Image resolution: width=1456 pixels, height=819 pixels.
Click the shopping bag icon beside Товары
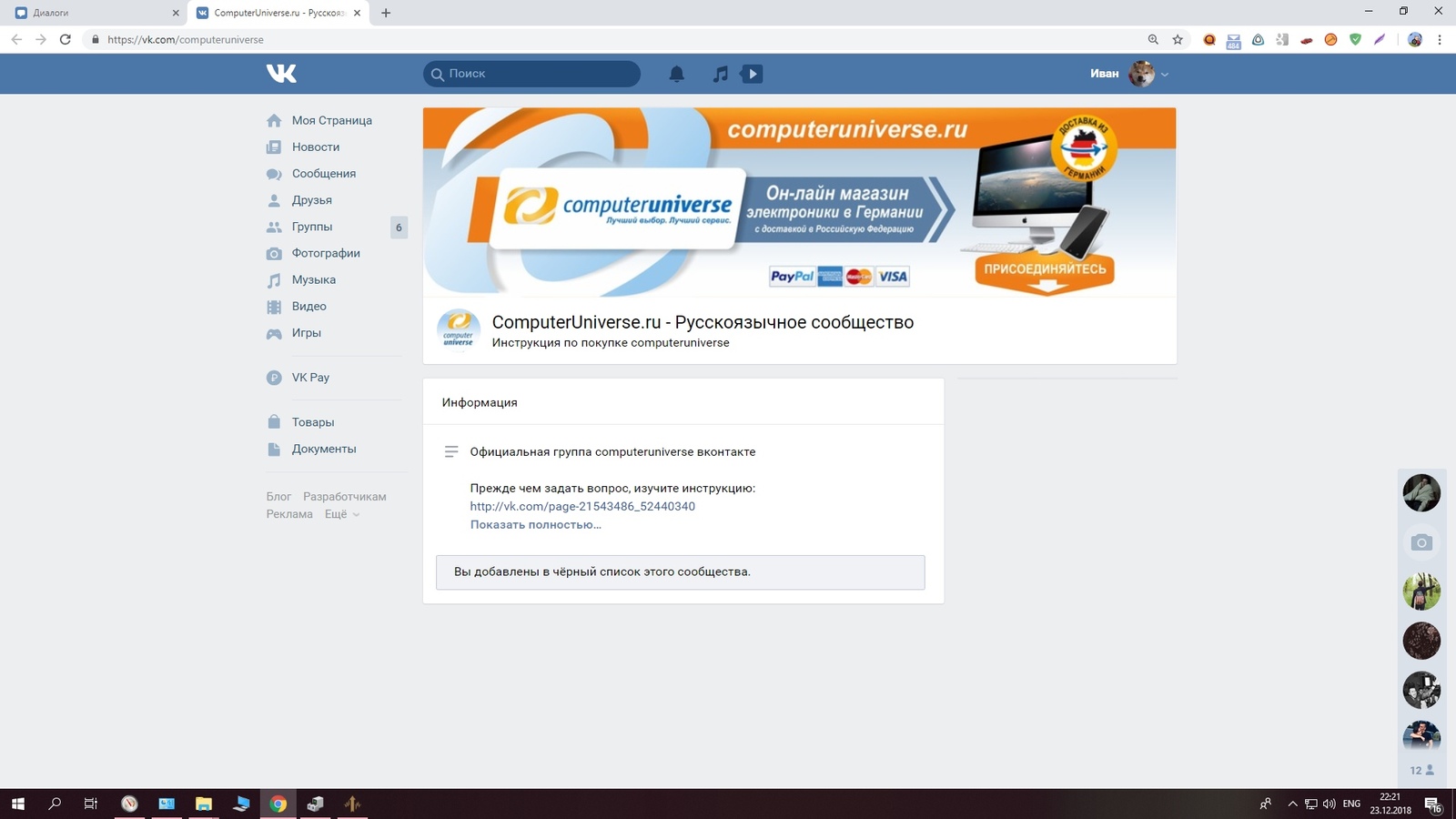(x=274, y=422)
